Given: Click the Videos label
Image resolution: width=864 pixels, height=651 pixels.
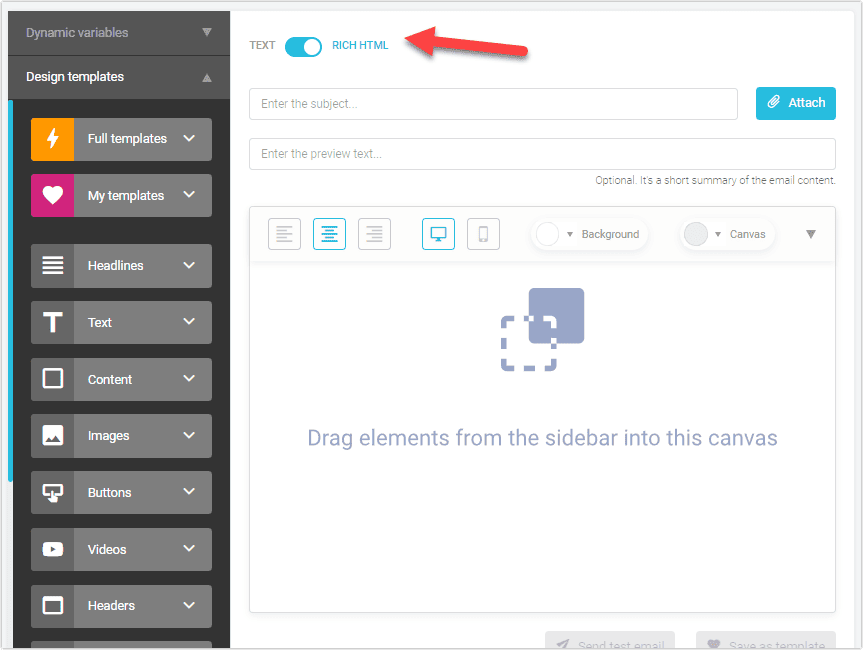Looking at the screenshot, I should point(107,550).
